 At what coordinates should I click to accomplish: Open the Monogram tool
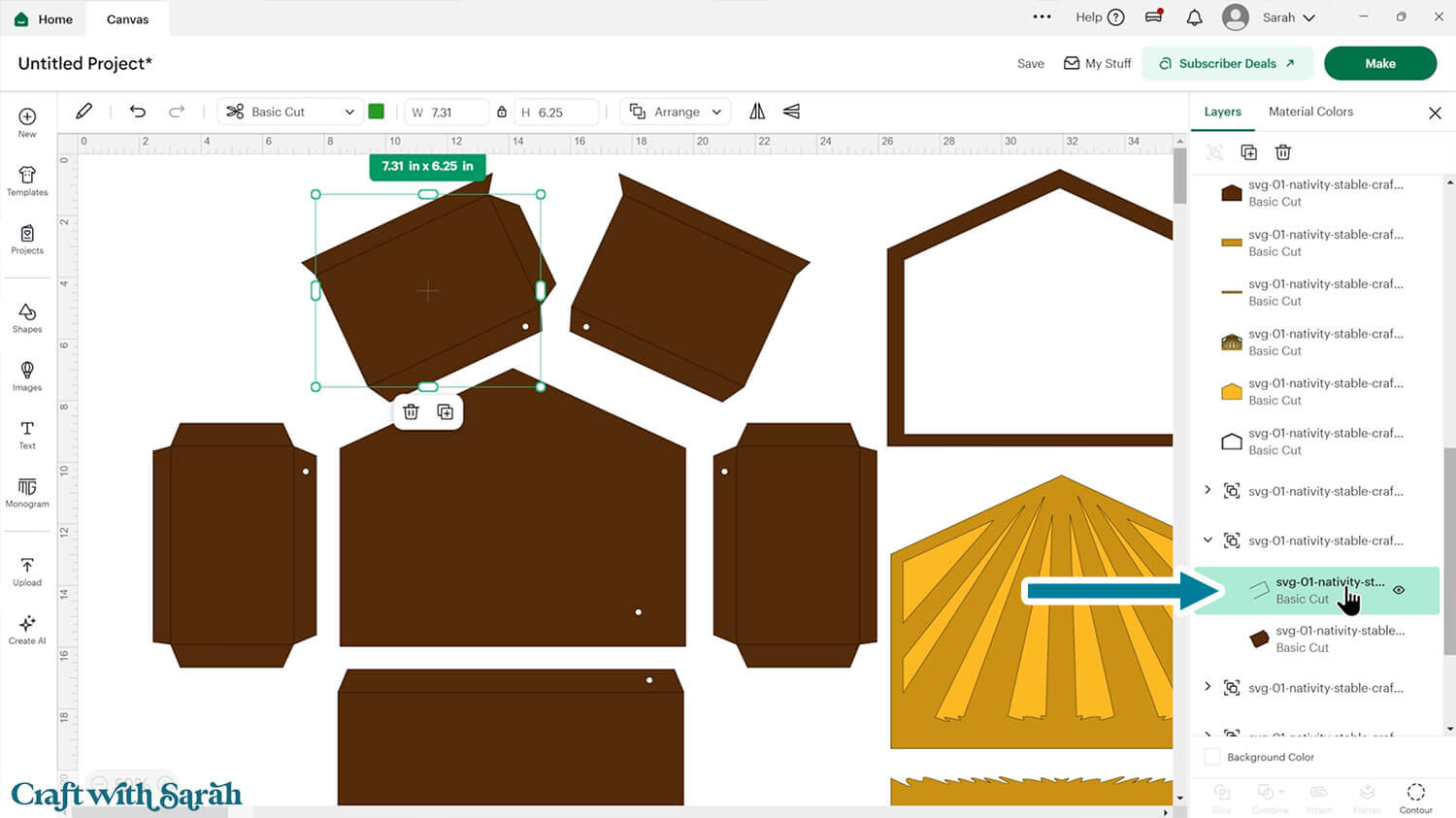(x=27, y=492)
